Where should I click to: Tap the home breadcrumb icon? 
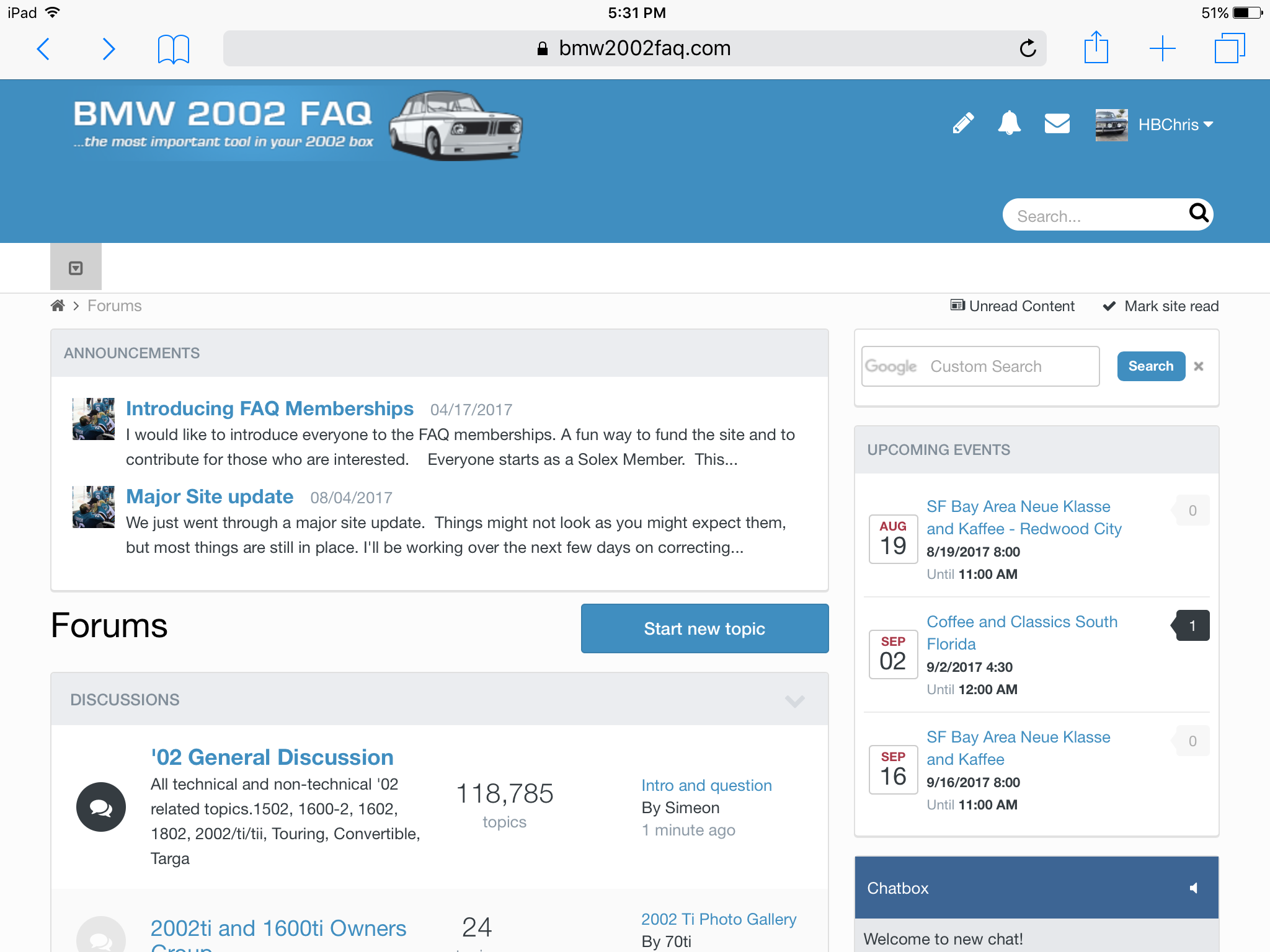(58, 306)
